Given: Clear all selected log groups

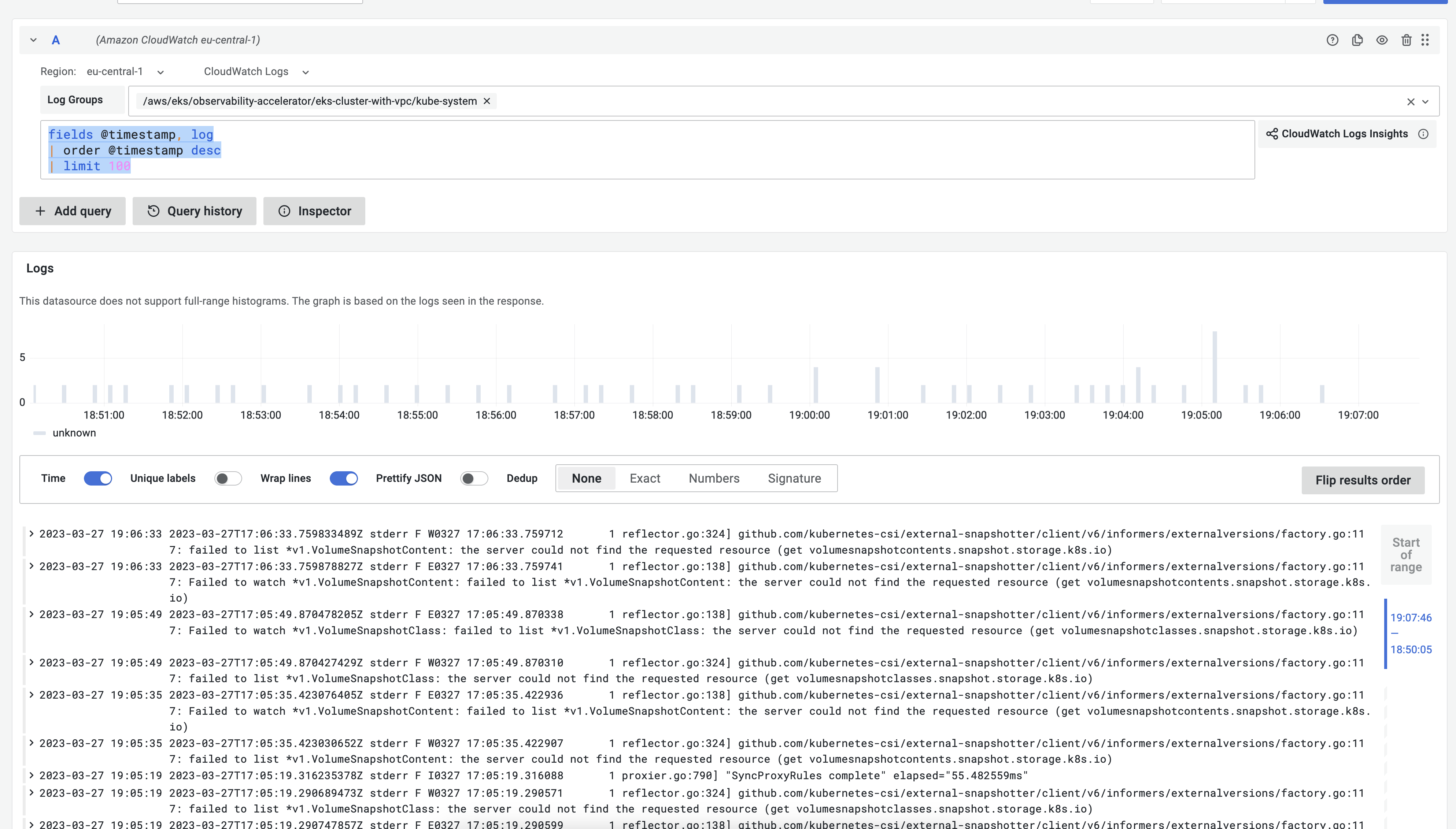Looking at the screenshot, I should coord(1411,101).
